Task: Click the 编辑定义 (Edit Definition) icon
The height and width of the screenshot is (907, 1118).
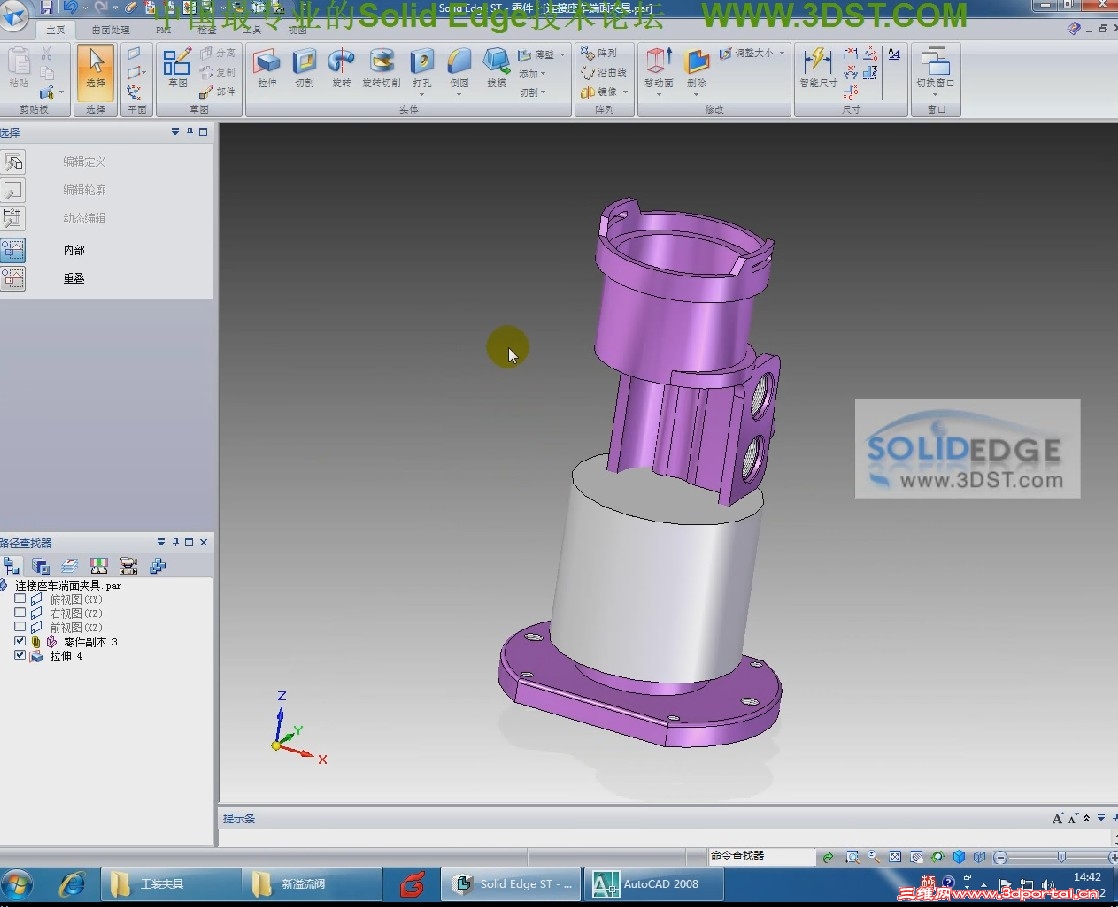Action: (13, 162)
